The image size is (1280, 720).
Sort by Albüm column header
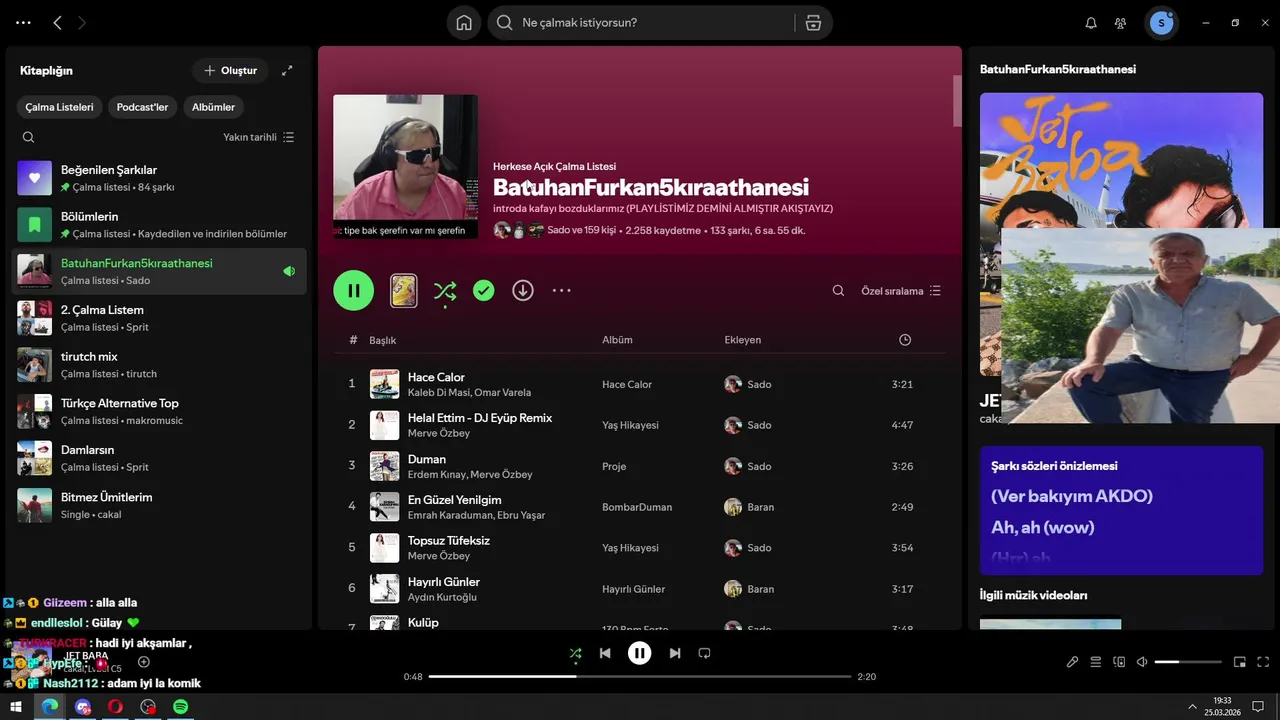pyautogui.click(x=617, y=340)
